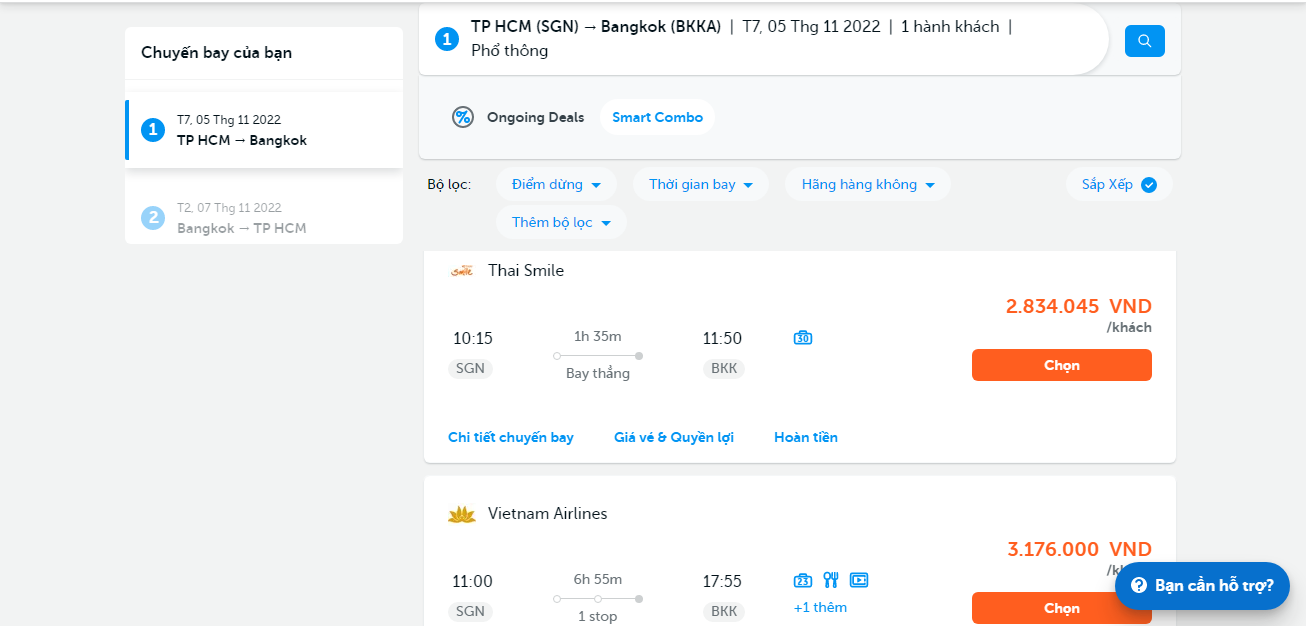The width and height of the screenshot is (1306, 626).
Task: Click the Vietnam Airlines baggage icon
Action: pyautogui.click(x=802, y=580)
